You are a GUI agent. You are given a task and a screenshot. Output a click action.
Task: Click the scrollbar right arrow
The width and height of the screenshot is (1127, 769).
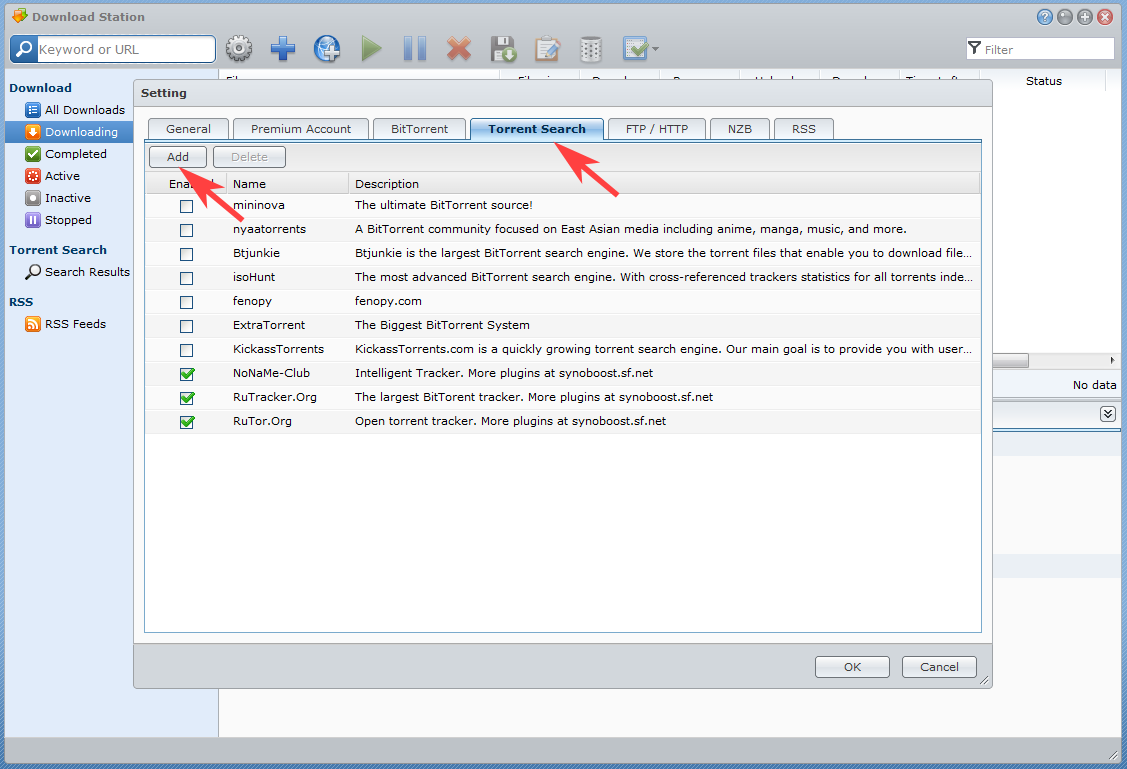(x=1112, y=360)
